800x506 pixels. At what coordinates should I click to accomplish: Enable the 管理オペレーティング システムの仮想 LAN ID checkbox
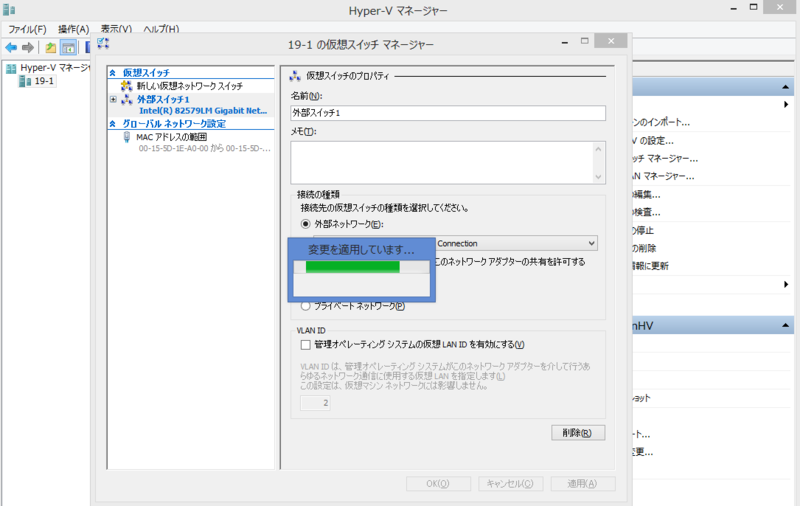point(306,345)
